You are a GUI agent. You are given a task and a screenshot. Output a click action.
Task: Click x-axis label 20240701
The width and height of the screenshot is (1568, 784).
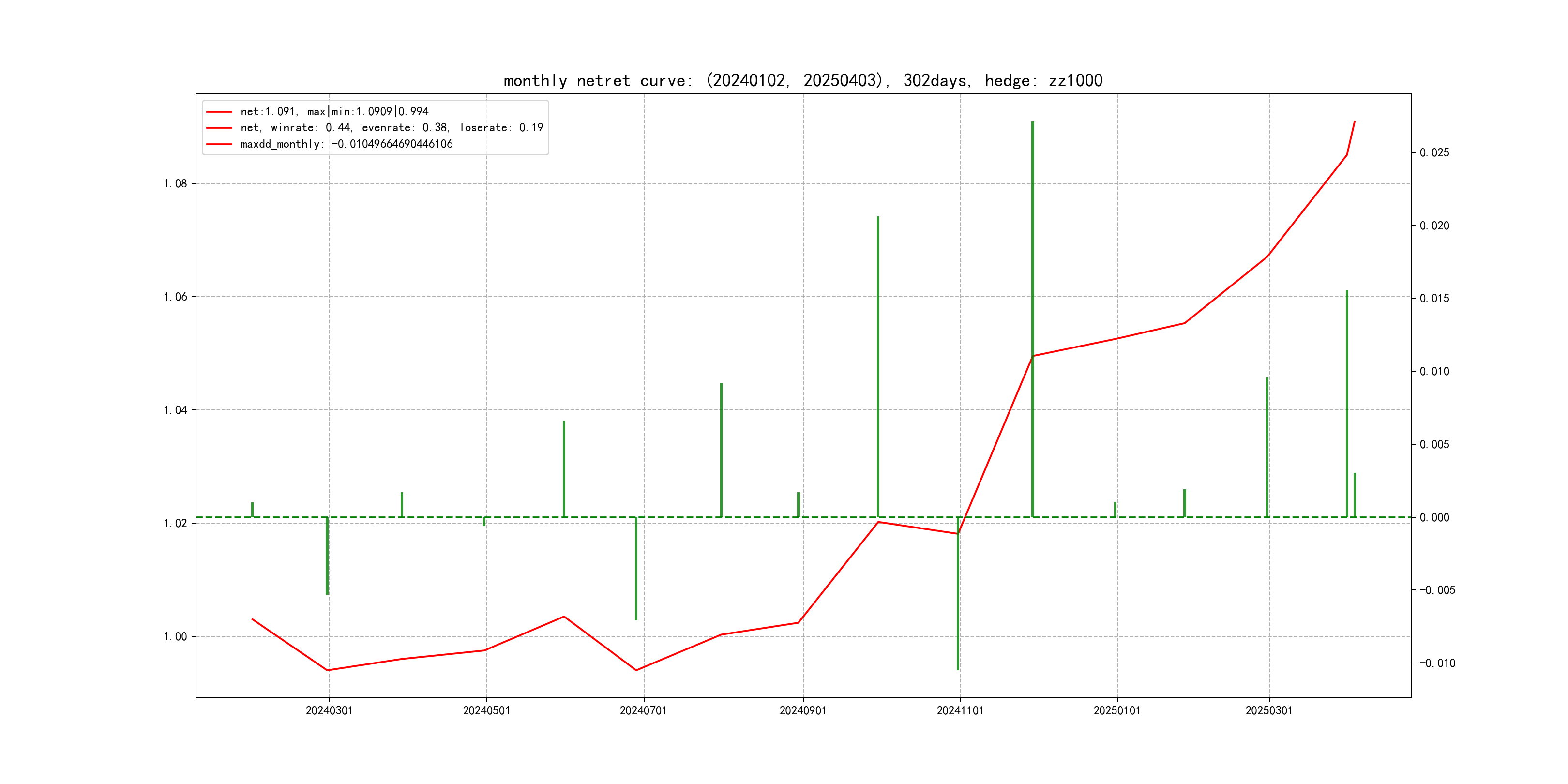coord(643,710)
